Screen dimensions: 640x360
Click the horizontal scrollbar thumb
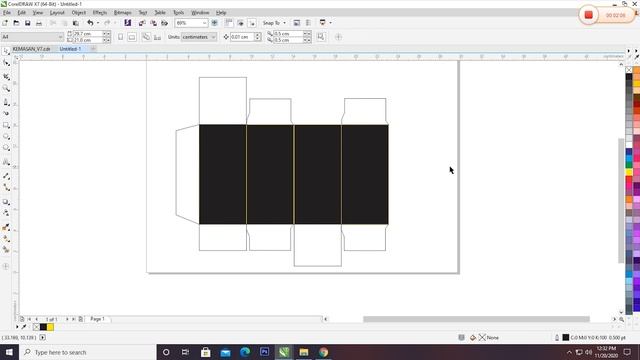coord(476,319)
